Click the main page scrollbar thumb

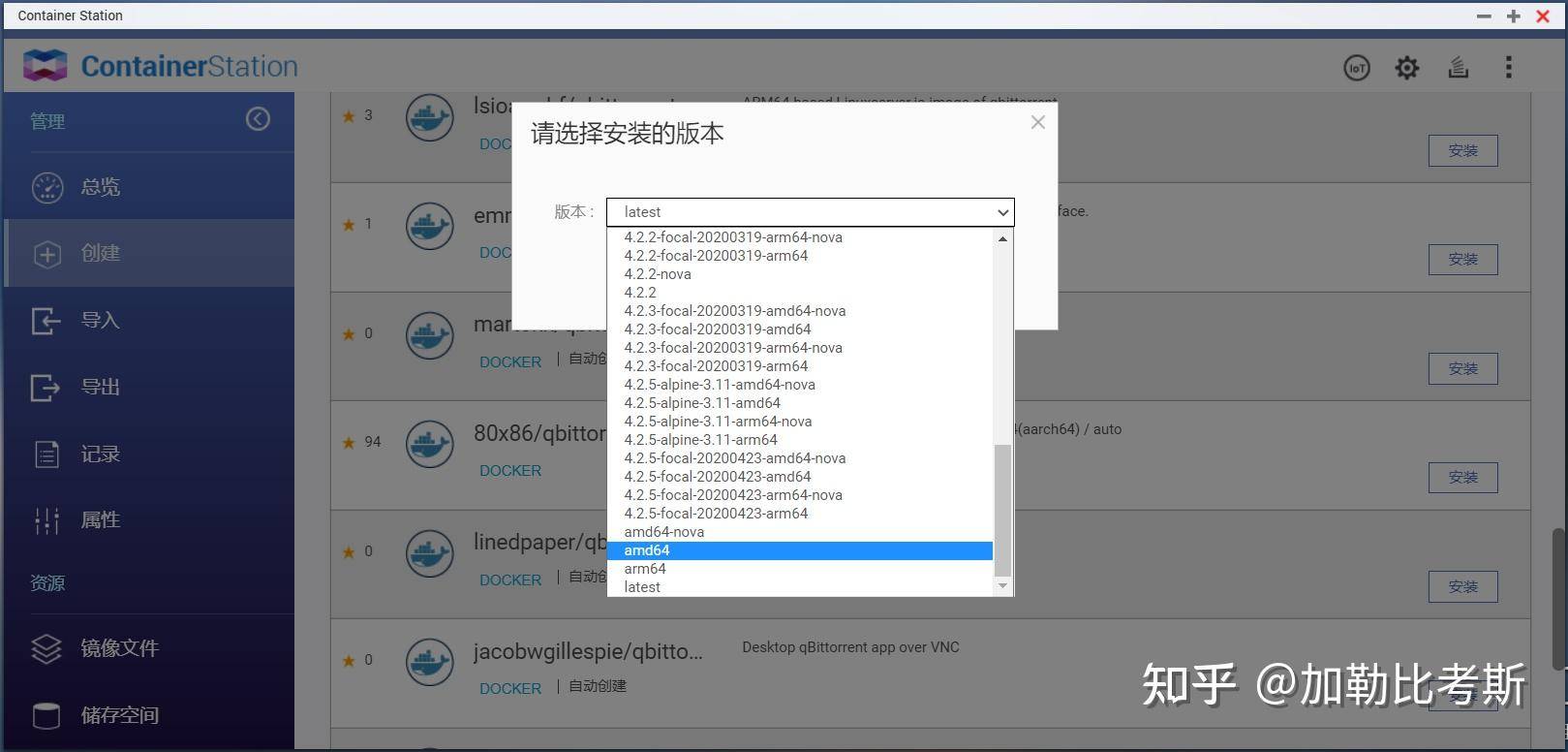tap(1558, 597)
